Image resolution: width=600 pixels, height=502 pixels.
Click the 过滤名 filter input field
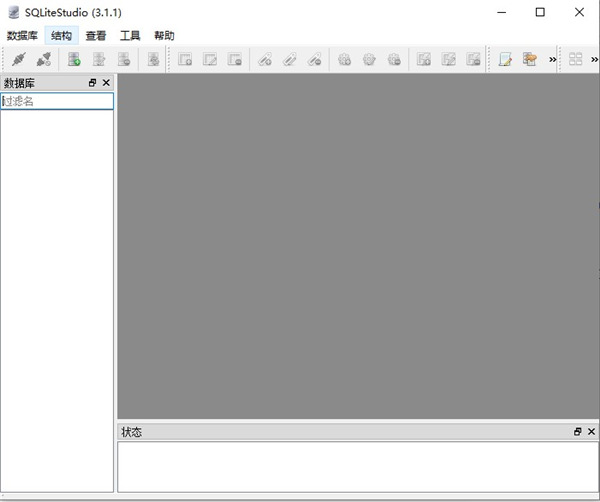[57, 101]
